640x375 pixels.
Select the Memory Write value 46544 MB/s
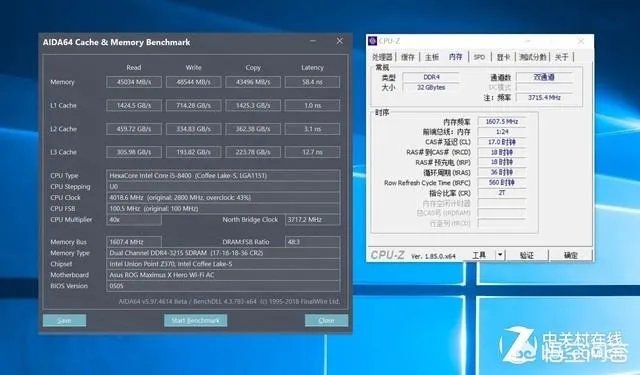(x=193, y=82)
